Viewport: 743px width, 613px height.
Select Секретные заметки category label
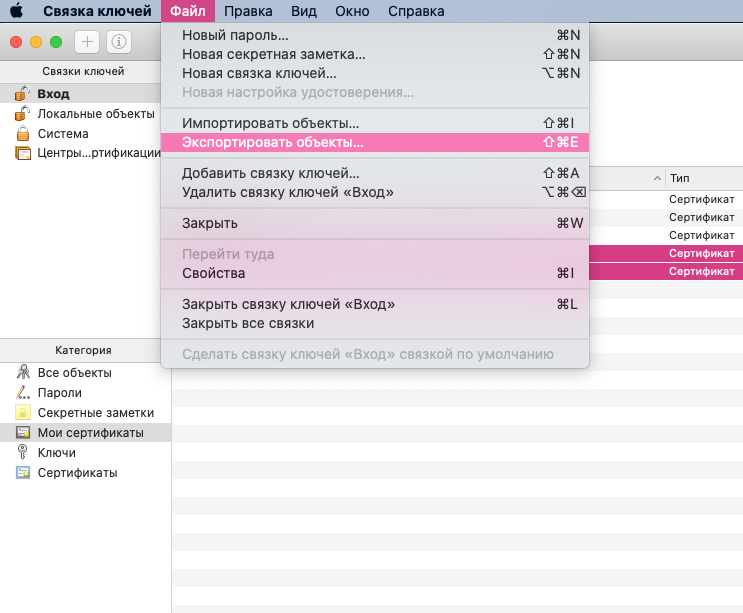(96, 413)
